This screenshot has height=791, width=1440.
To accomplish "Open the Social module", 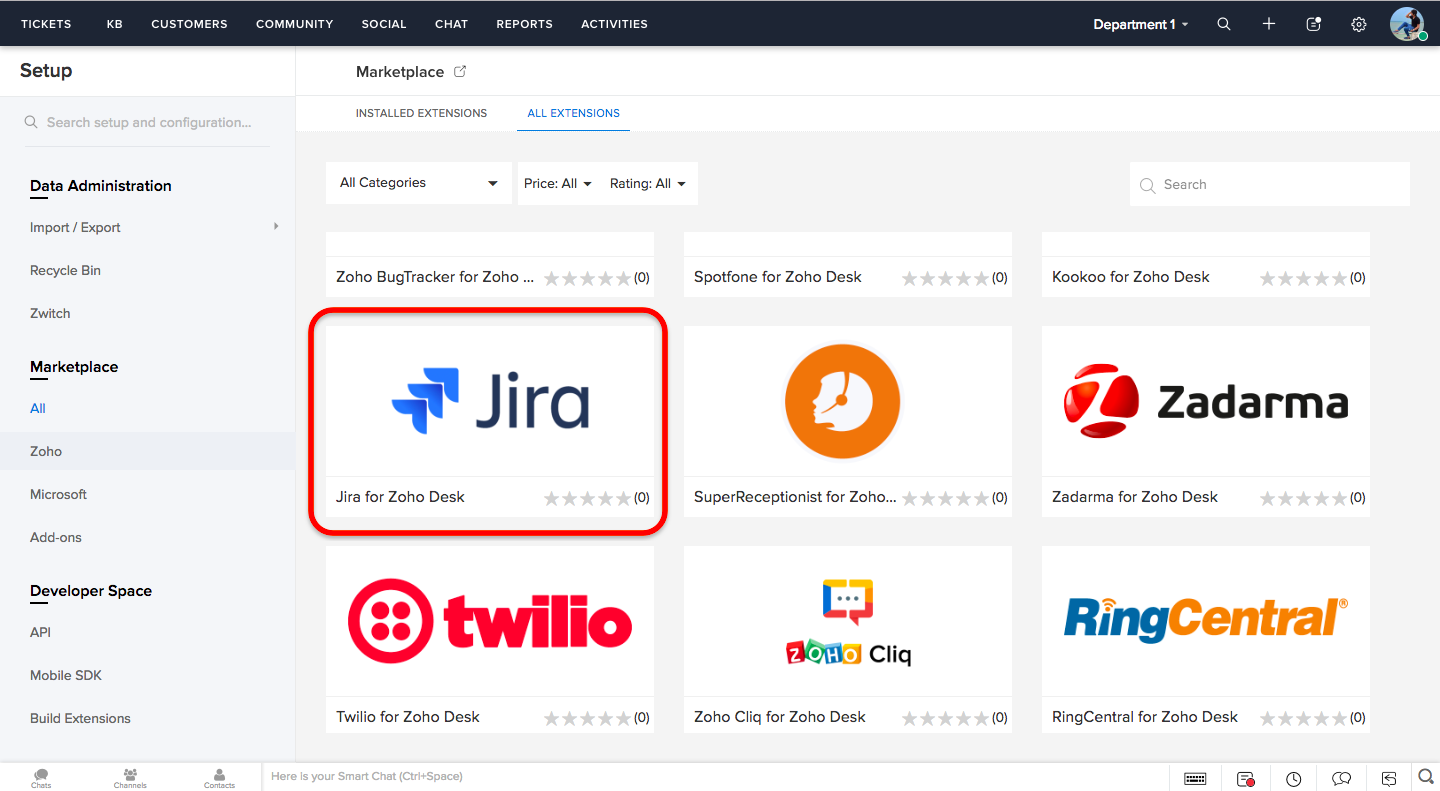I will [x=384, y=24].
